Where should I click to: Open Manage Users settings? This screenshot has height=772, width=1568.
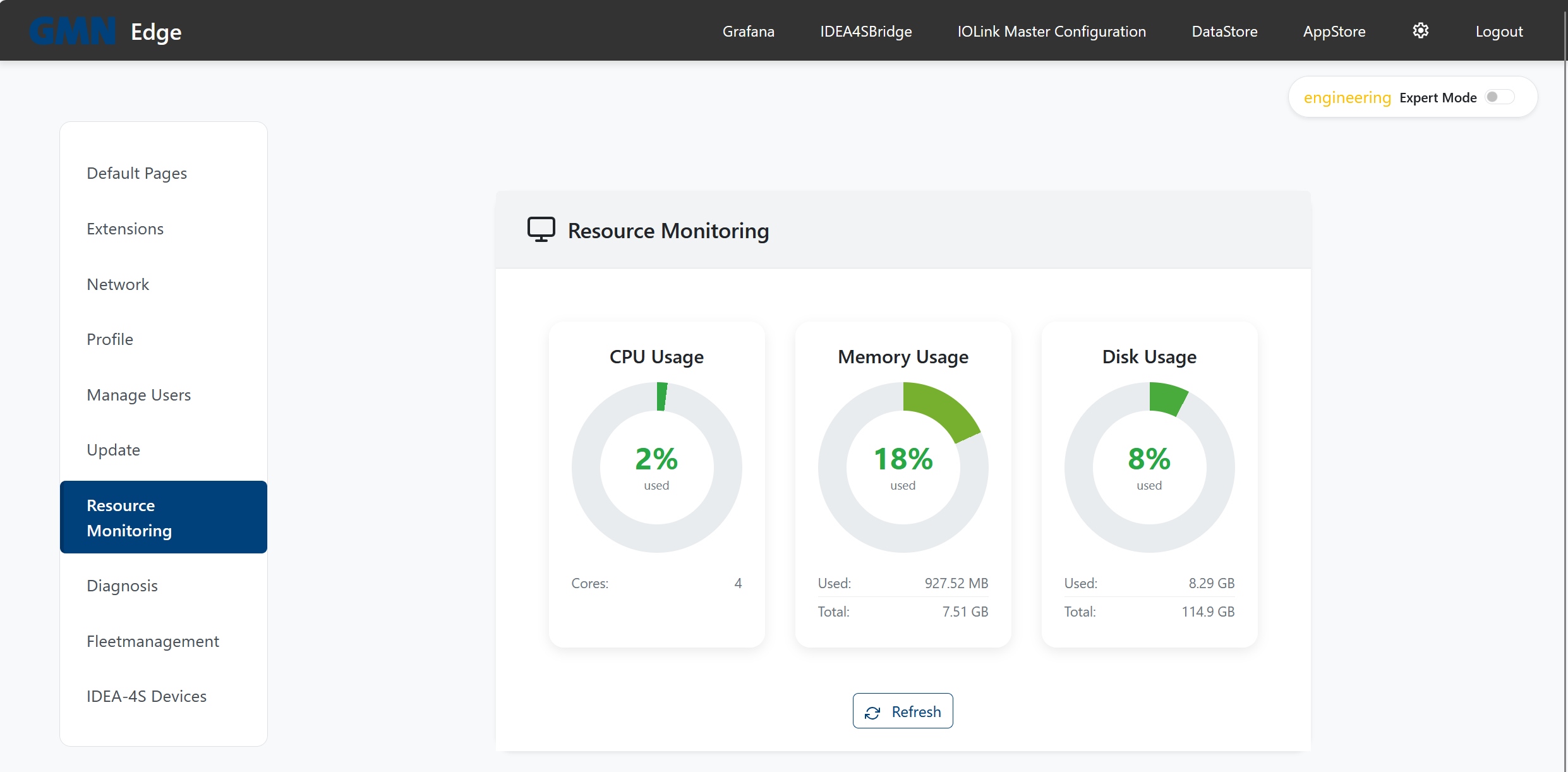pyautogui.click(x=139, y=394)
